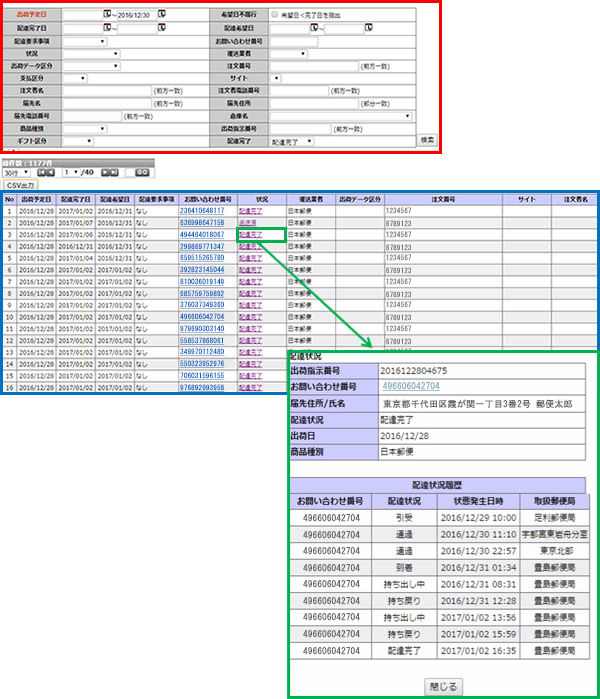Go to next page of results
The height and width of the screenshot is (699, 600).
coord(103,172)
